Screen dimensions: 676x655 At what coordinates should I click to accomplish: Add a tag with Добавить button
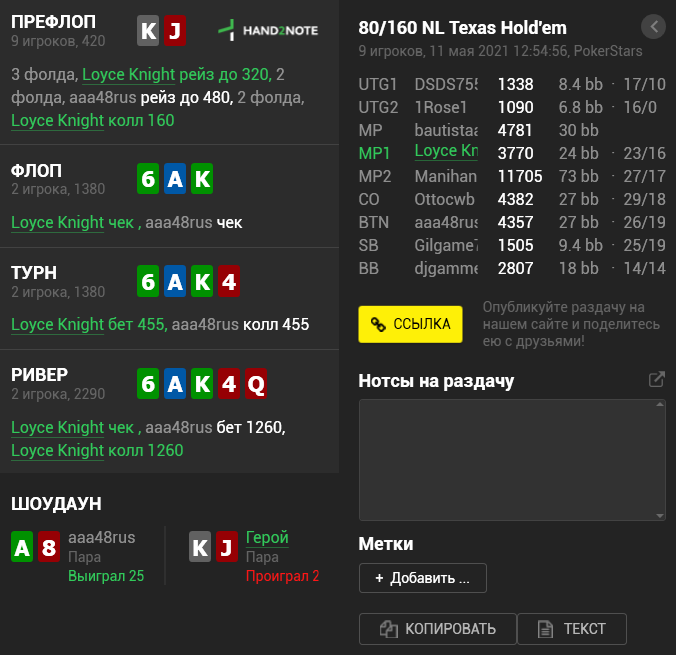pos(422,578)
